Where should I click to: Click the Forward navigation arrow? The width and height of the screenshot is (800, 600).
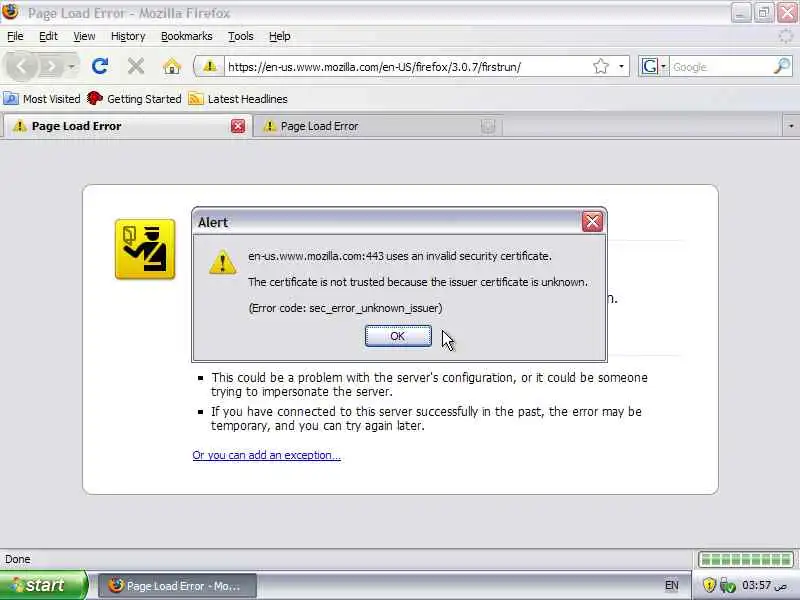(51, 66)
